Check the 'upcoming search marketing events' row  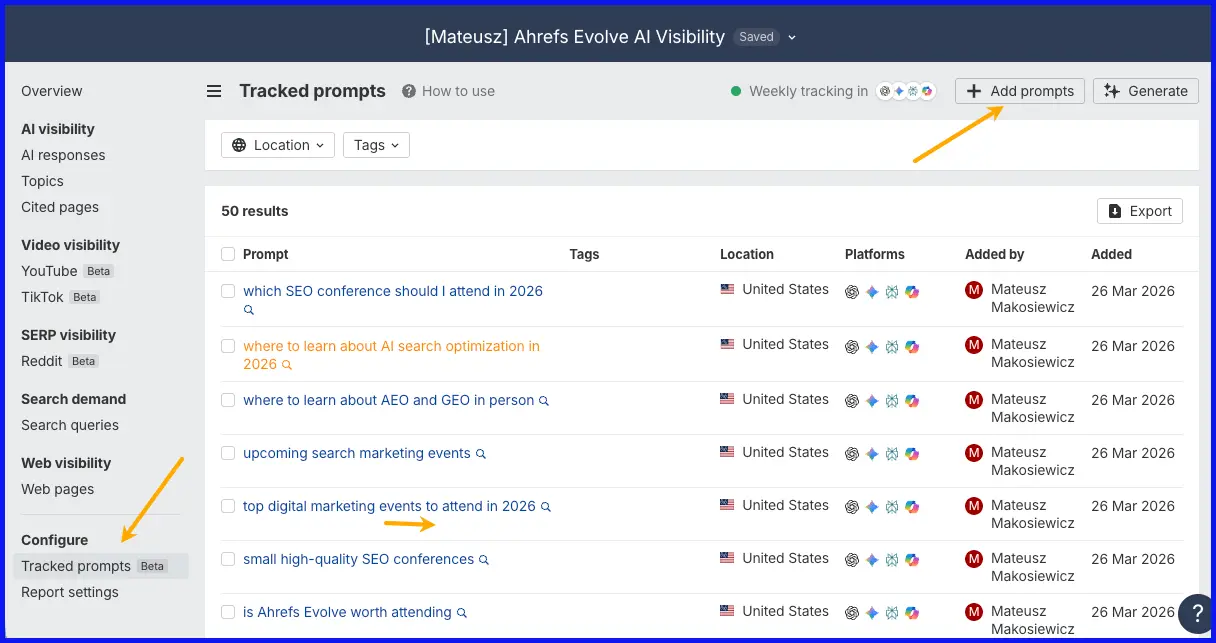coord(228,453)
